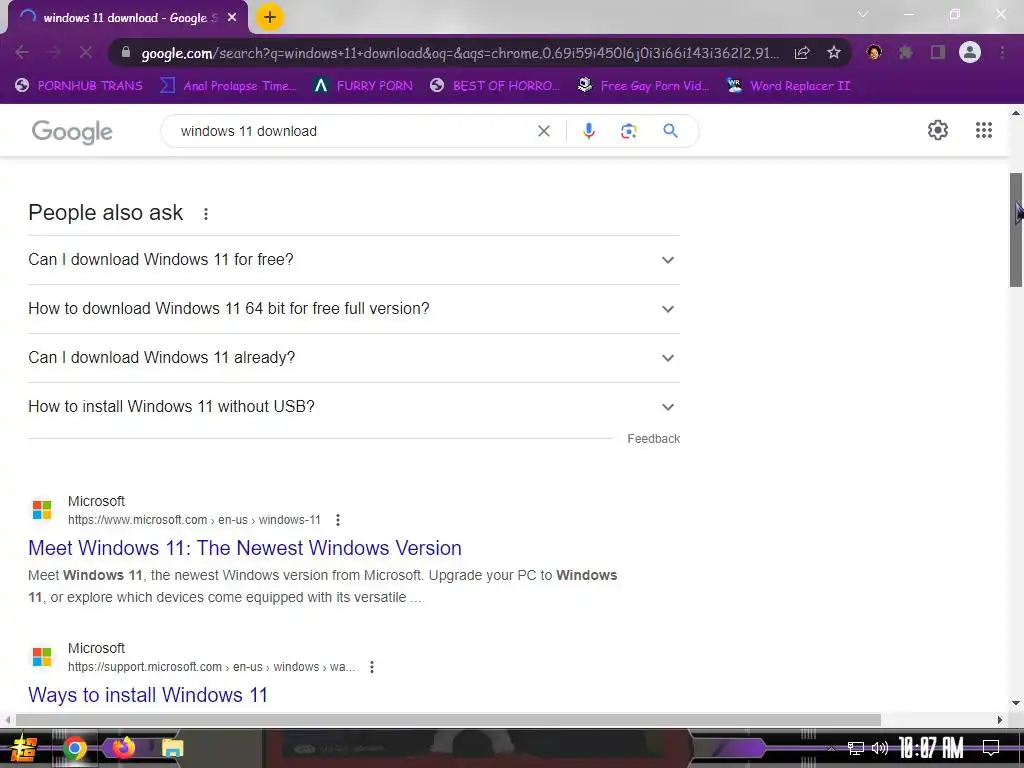Launch Firefox from the taskbar
The image size is (1024, 768).
pyautogui.click(x=123, y=748)
